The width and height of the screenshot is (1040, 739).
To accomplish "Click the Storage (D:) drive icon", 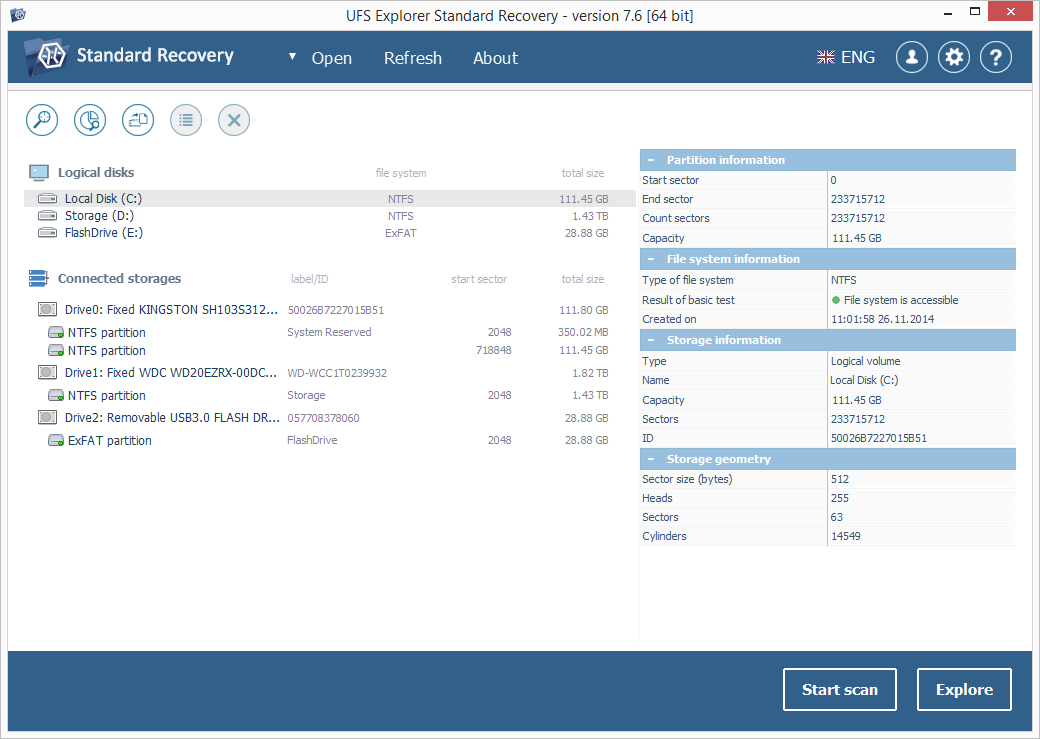I will click(x=47, y=216).
